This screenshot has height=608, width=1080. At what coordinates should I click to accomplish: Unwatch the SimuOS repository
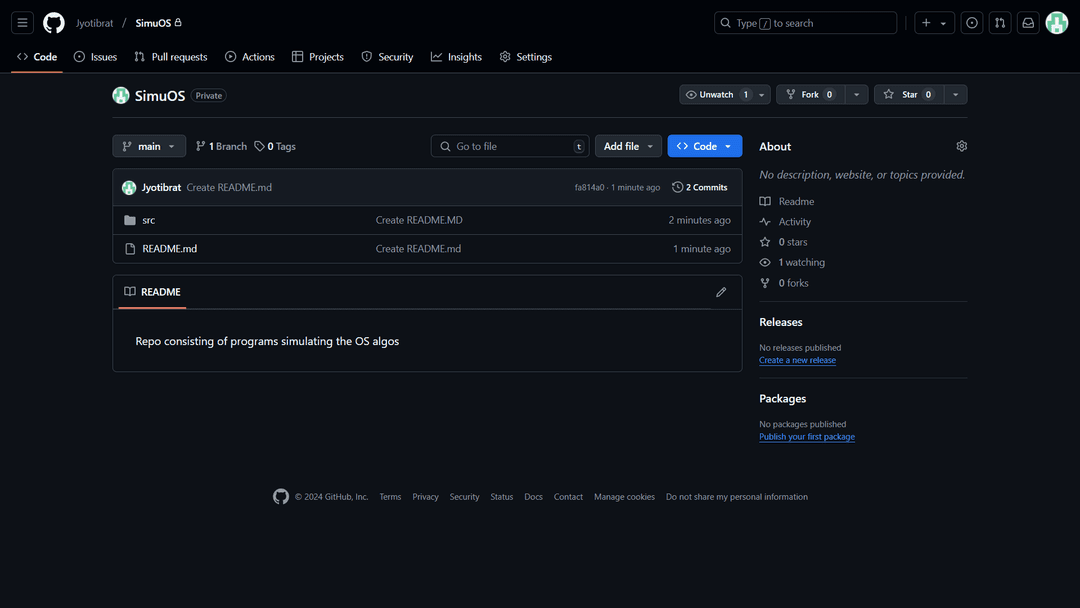pos(716,94)
